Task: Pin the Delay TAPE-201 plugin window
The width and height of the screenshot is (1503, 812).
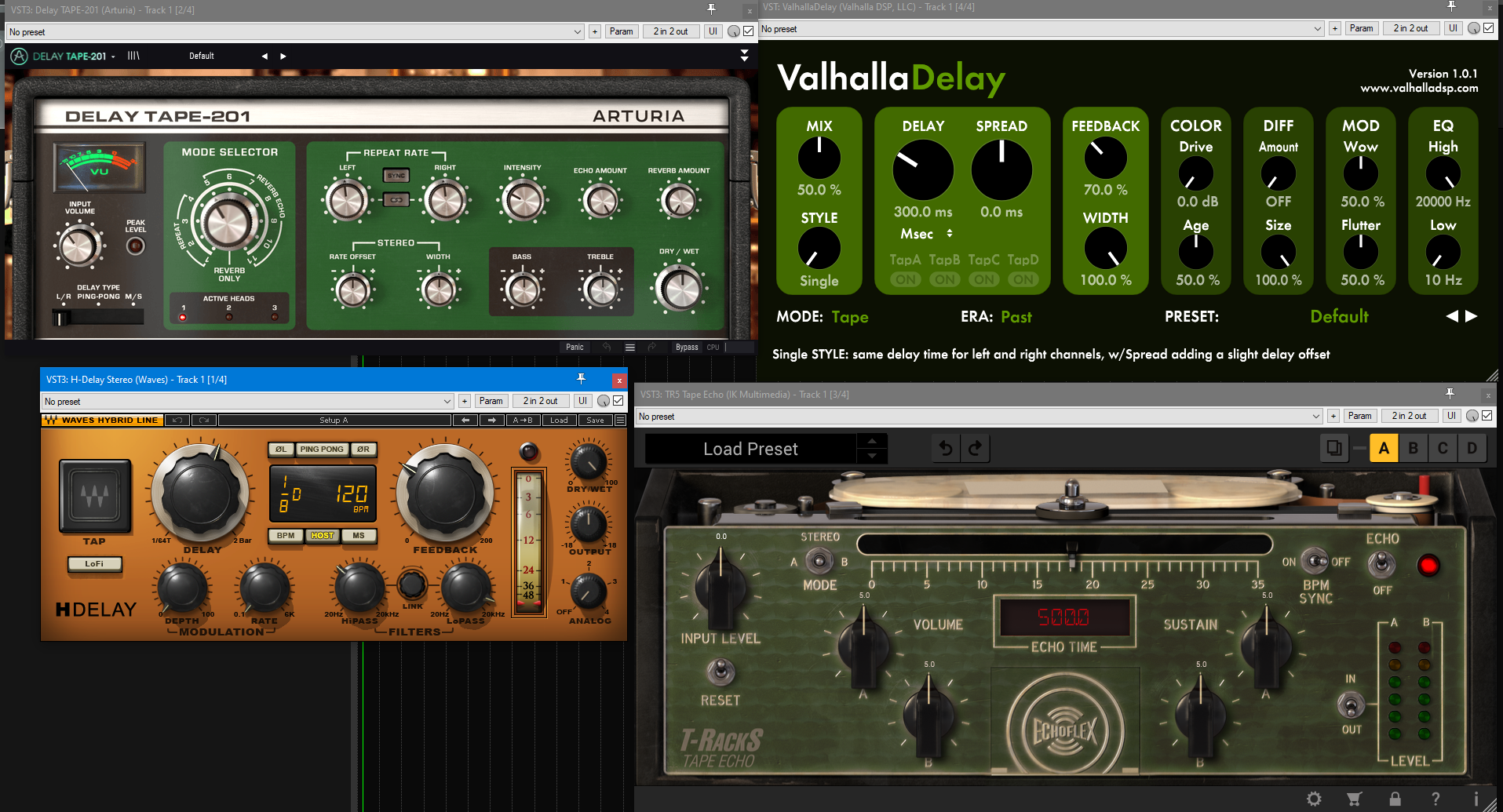Action: click(x=712, y=9)
